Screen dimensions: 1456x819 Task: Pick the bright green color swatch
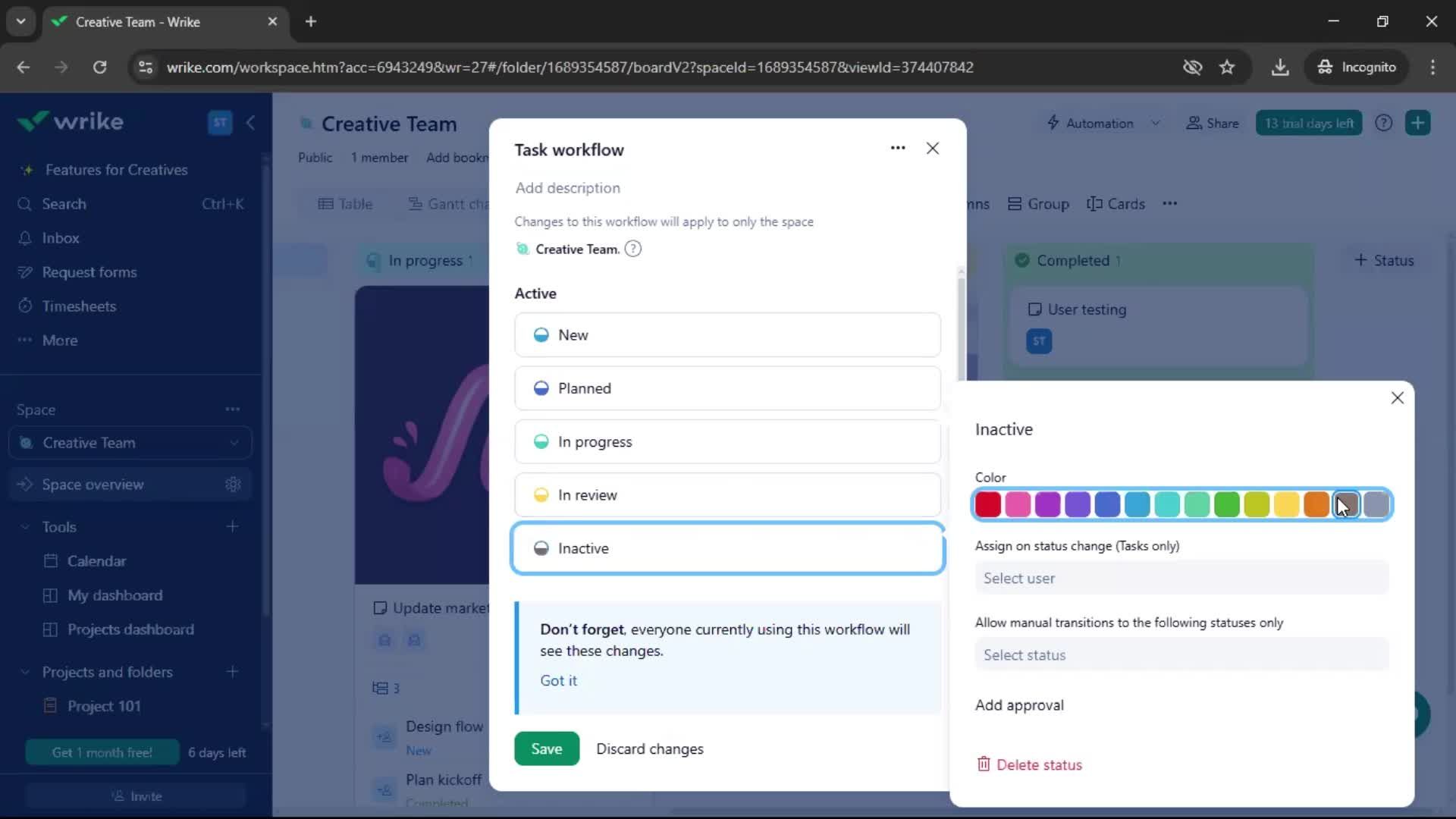1227,504
